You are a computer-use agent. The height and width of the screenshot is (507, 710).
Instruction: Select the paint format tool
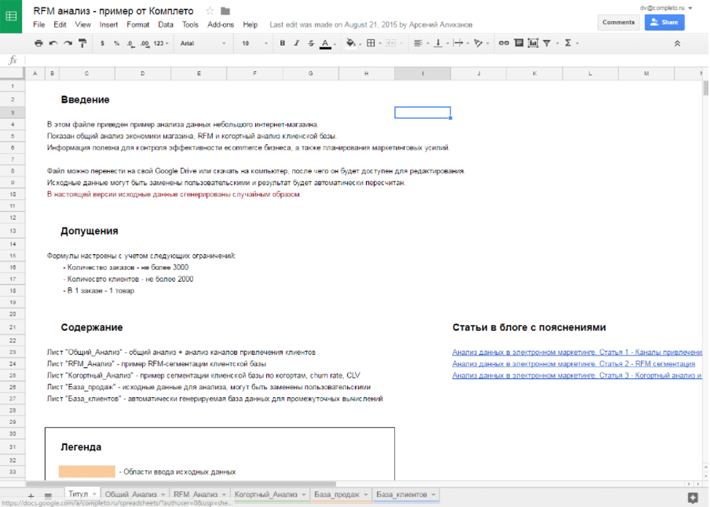[82, 43]
